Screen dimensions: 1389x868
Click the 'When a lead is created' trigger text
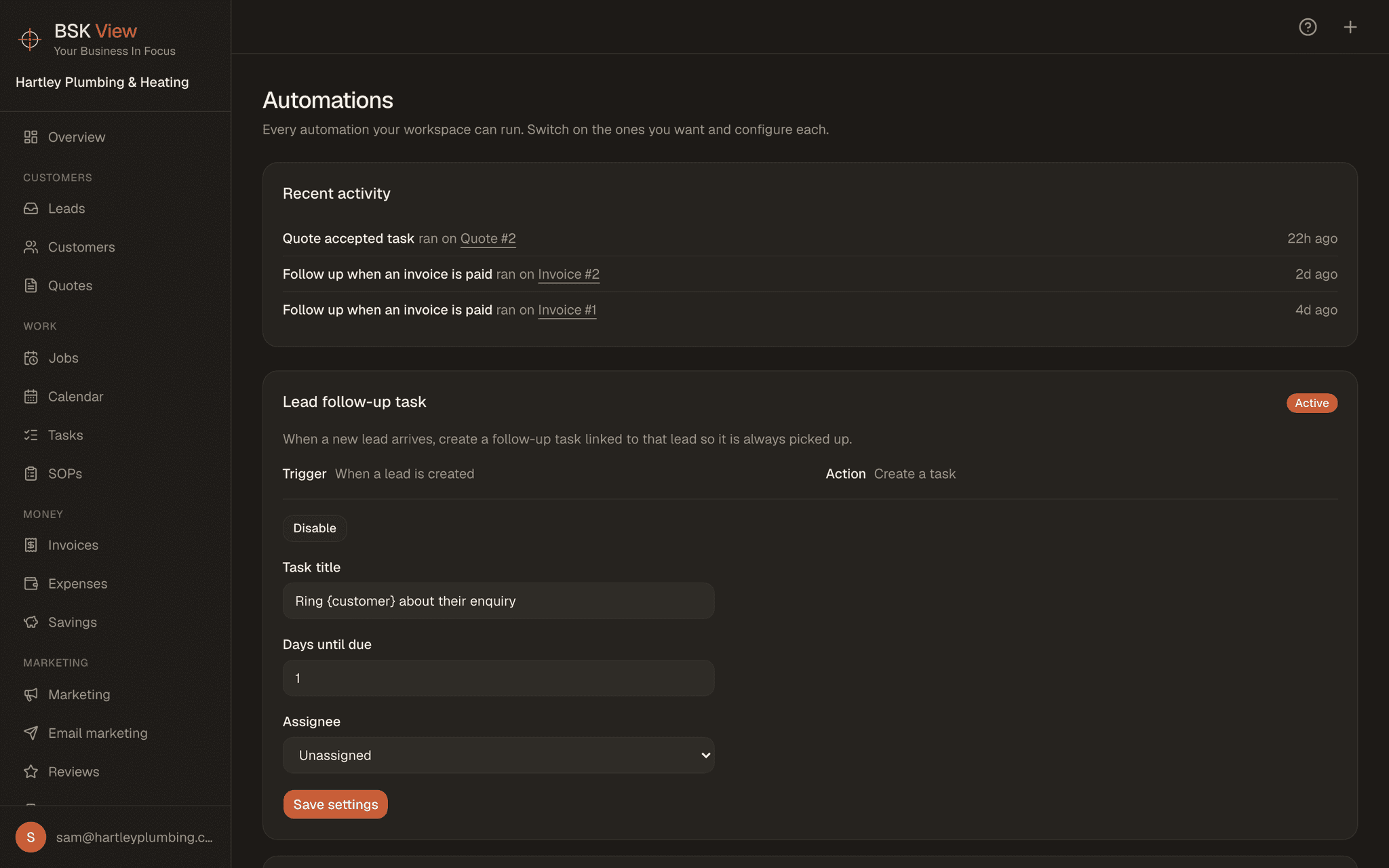pyautogui.click(x=405, y=474)
